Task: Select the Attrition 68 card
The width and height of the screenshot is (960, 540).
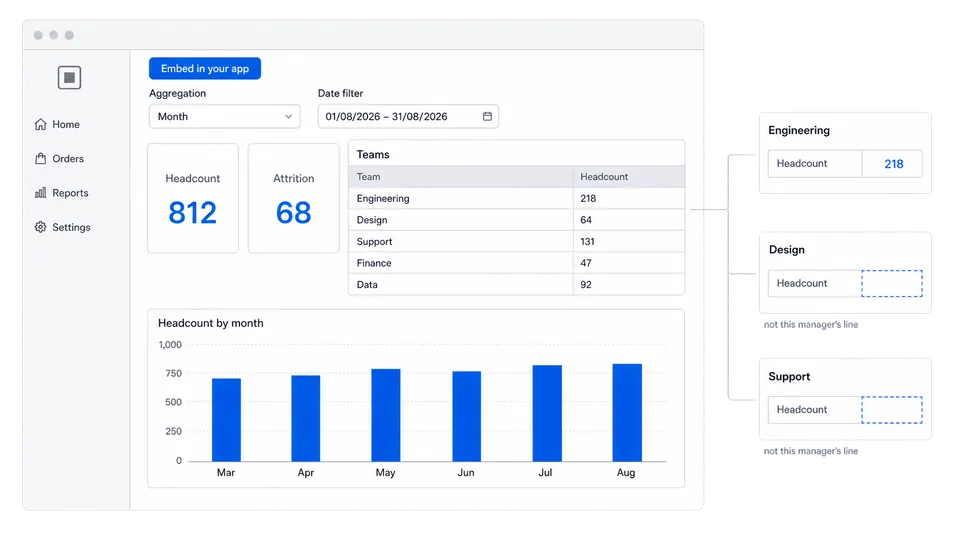Action: click(x=293, y=198)
